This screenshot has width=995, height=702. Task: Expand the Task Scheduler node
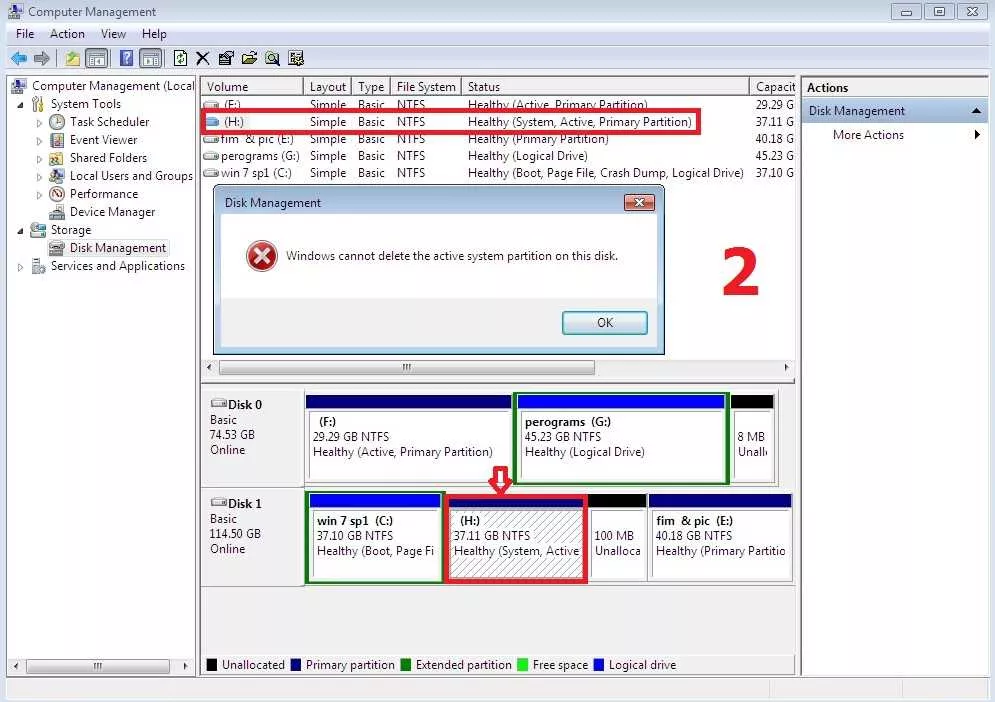point(39,123)
